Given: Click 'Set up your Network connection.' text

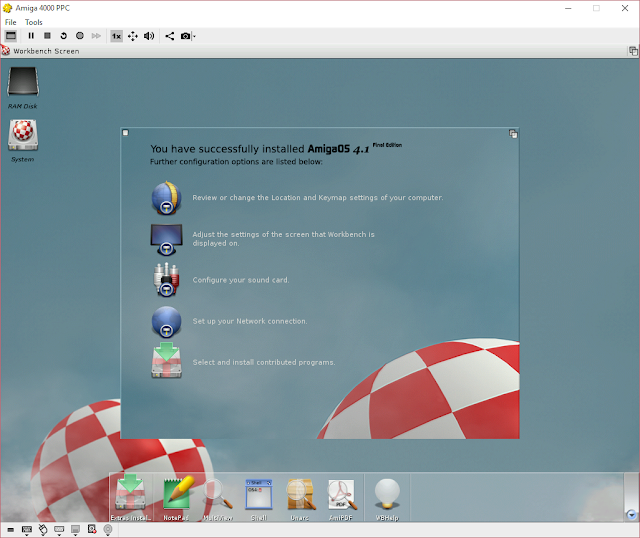Looking at the screenshot, I should [x=250, y=321].
